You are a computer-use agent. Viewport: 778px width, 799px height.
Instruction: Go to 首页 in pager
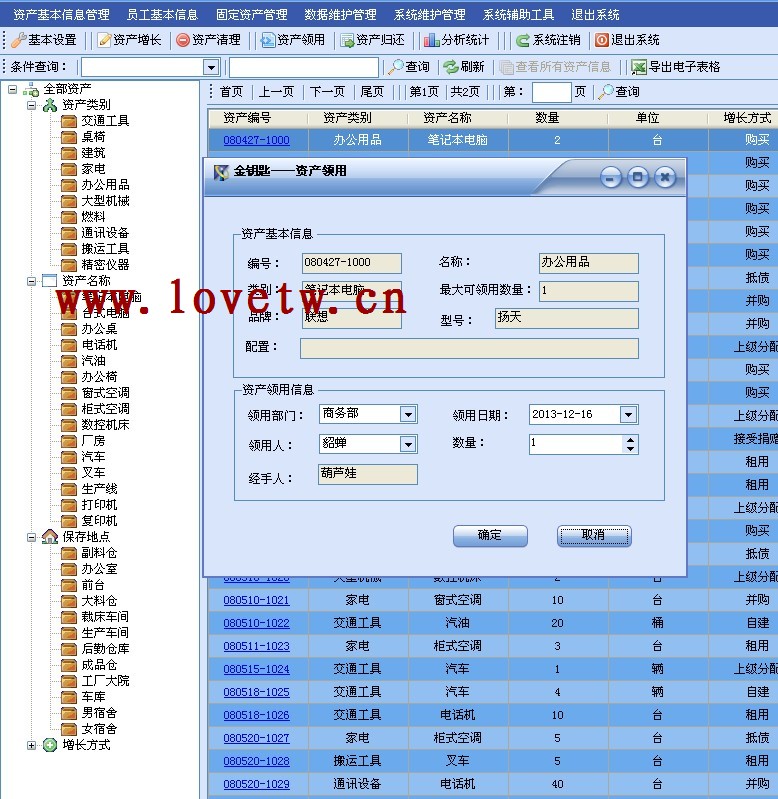tap(231, 92)
